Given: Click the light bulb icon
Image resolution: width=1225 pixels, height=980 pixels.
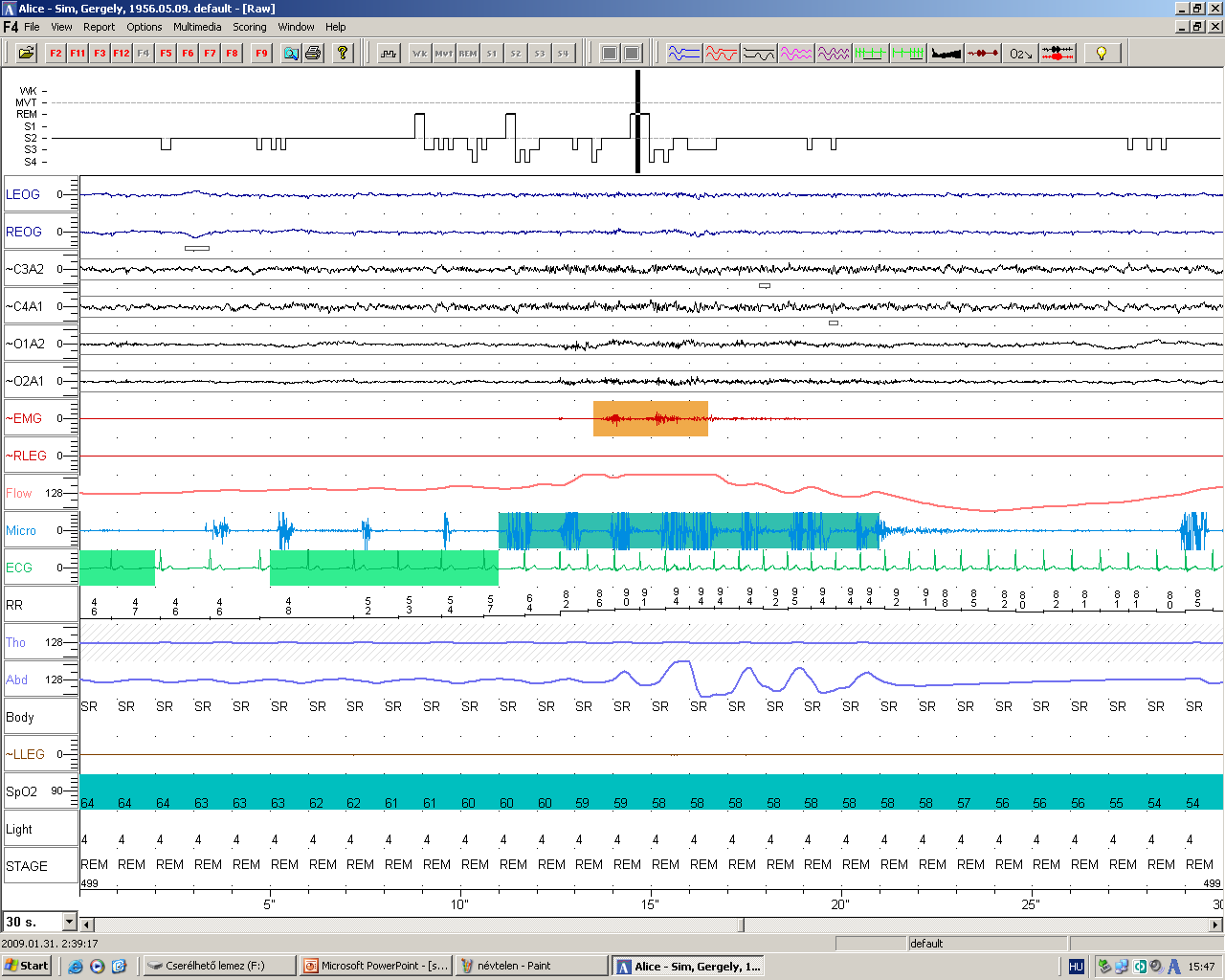Looking at the screenshot, I should tap(1102, 54).
